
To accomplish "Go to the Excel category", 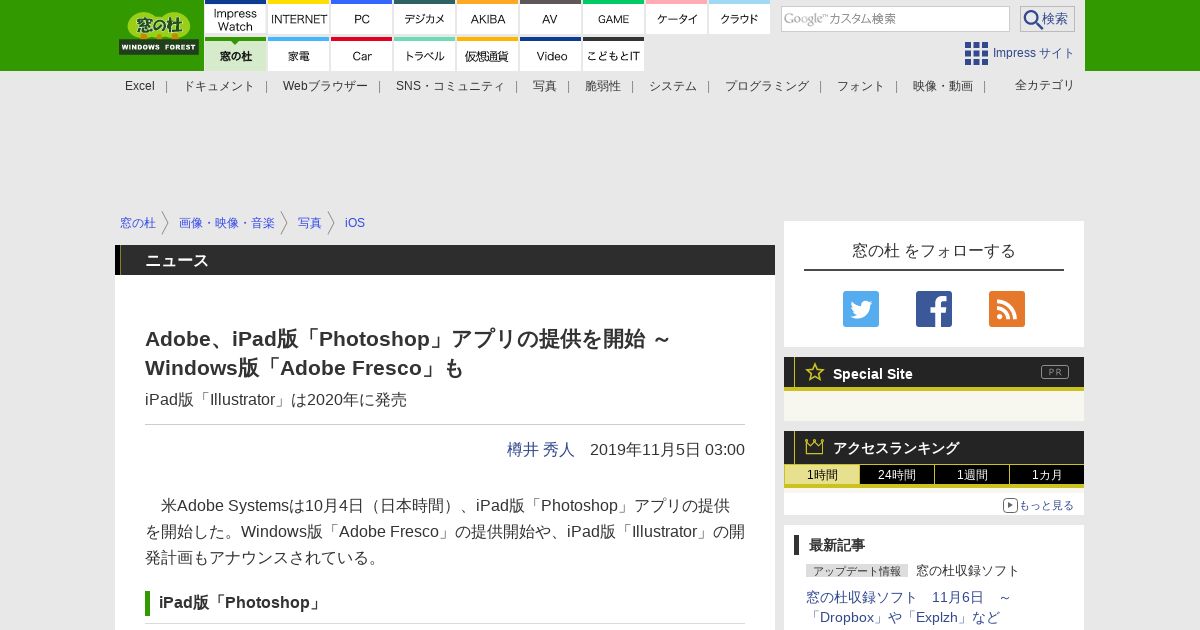I will click(140, 86).
